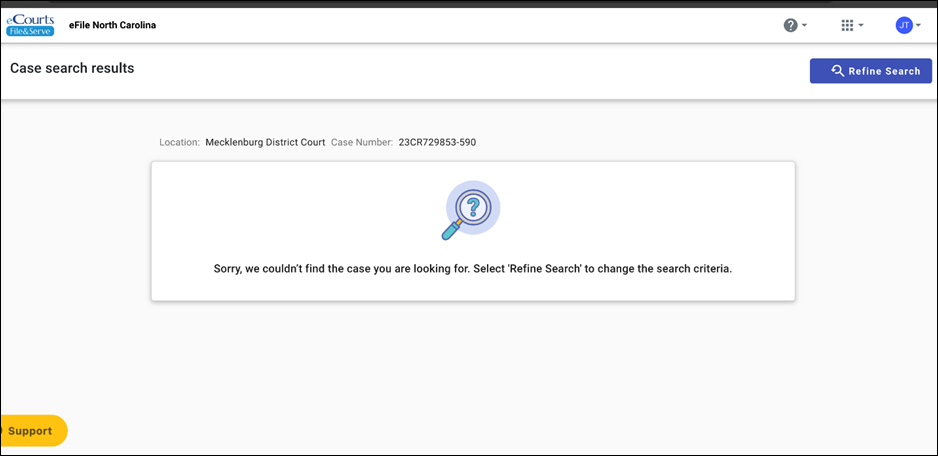938x456 pixels.
Task: Expand the user account dropdown arrow
Action: (918, 26)
